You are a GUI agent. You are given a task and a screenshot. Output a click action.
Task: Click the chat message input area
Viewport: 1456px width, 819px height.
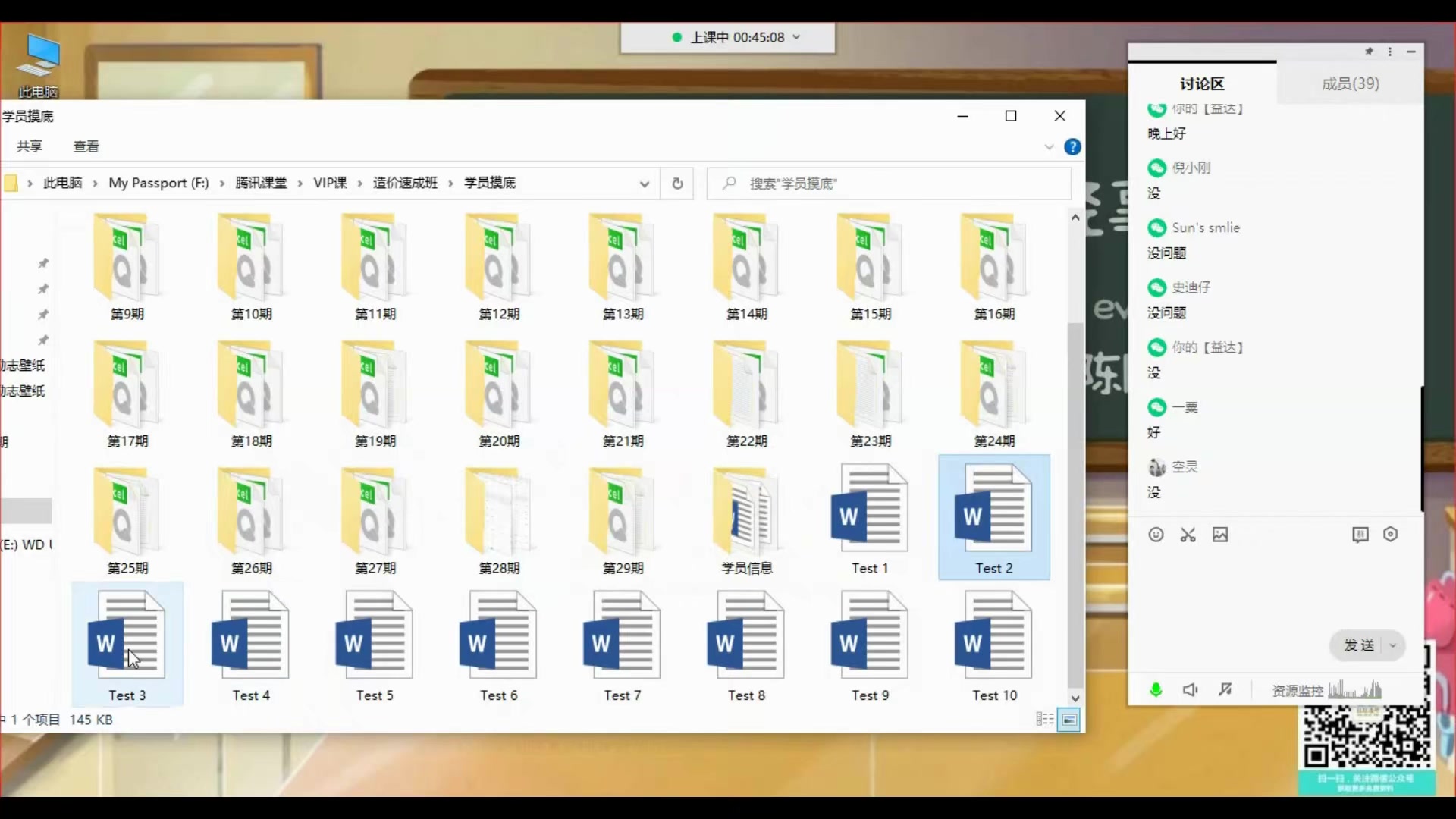tap(1274, 588)
